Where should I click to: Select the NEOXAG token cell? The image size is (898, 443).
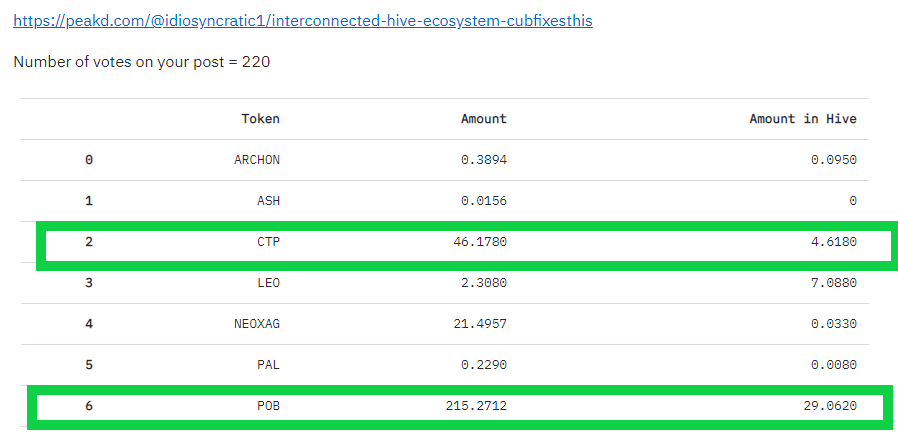[x=257, y=324]
